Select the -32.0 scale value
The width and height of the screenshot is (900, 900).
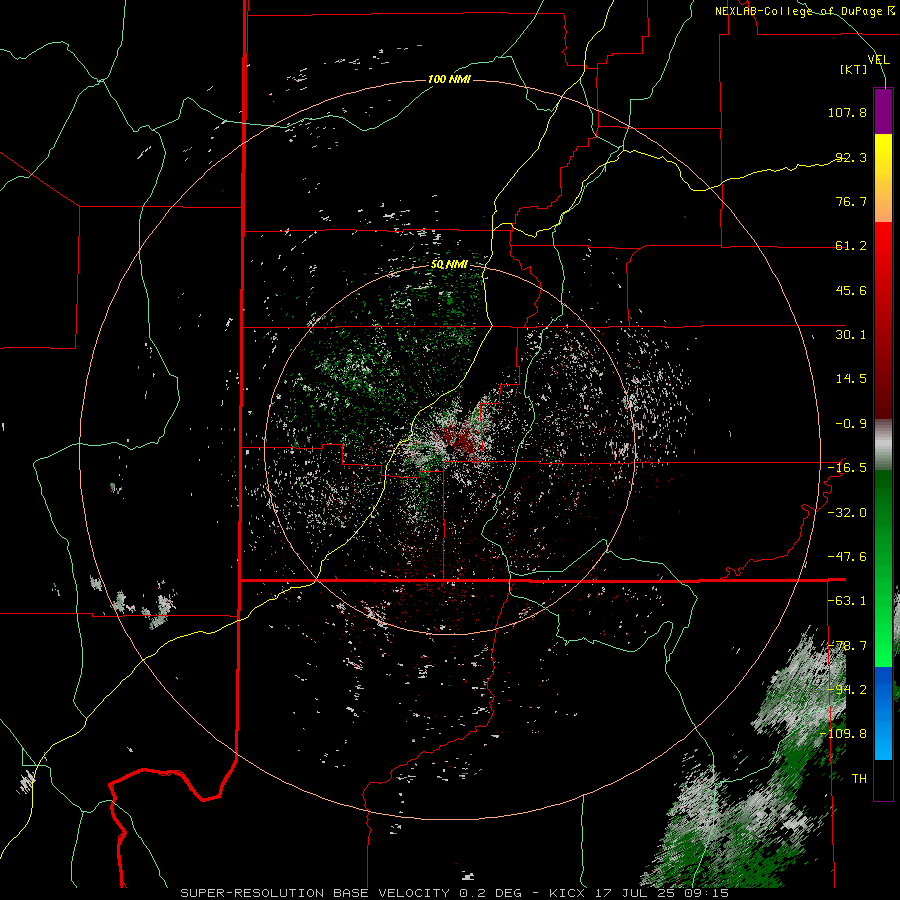tap(847, 513)
